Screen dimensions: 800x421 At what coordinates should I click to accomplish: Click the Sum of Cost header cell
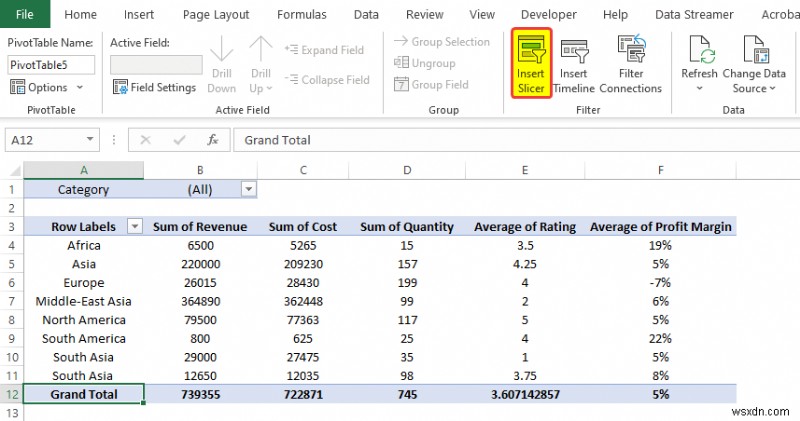303,227
